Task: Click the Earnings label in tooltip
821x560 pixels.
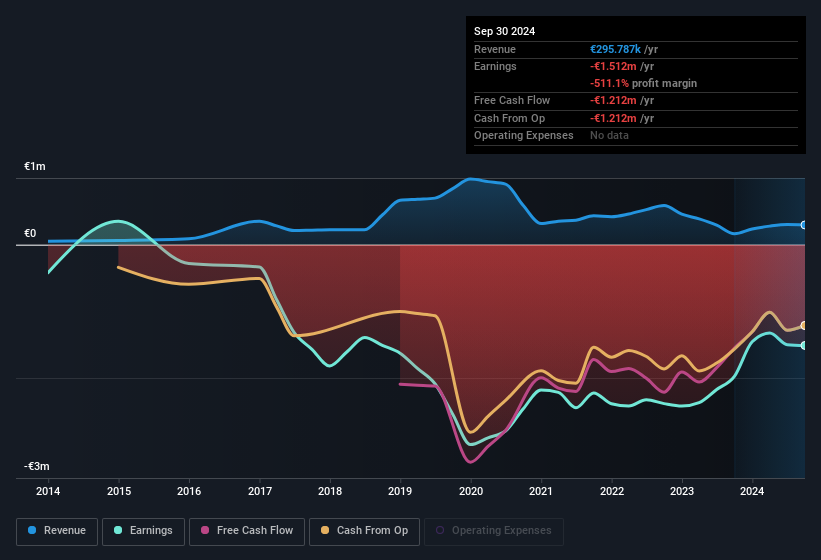Action: pyautogui.click(x=495, y=66)
